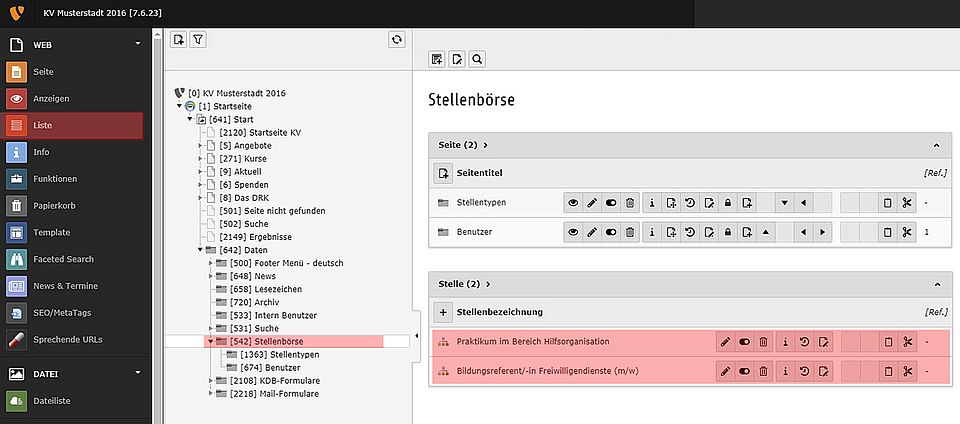Screen dimensions: 960x424
Task: Collapse the Seite (2) table section
Action: [x=935, y=145]
